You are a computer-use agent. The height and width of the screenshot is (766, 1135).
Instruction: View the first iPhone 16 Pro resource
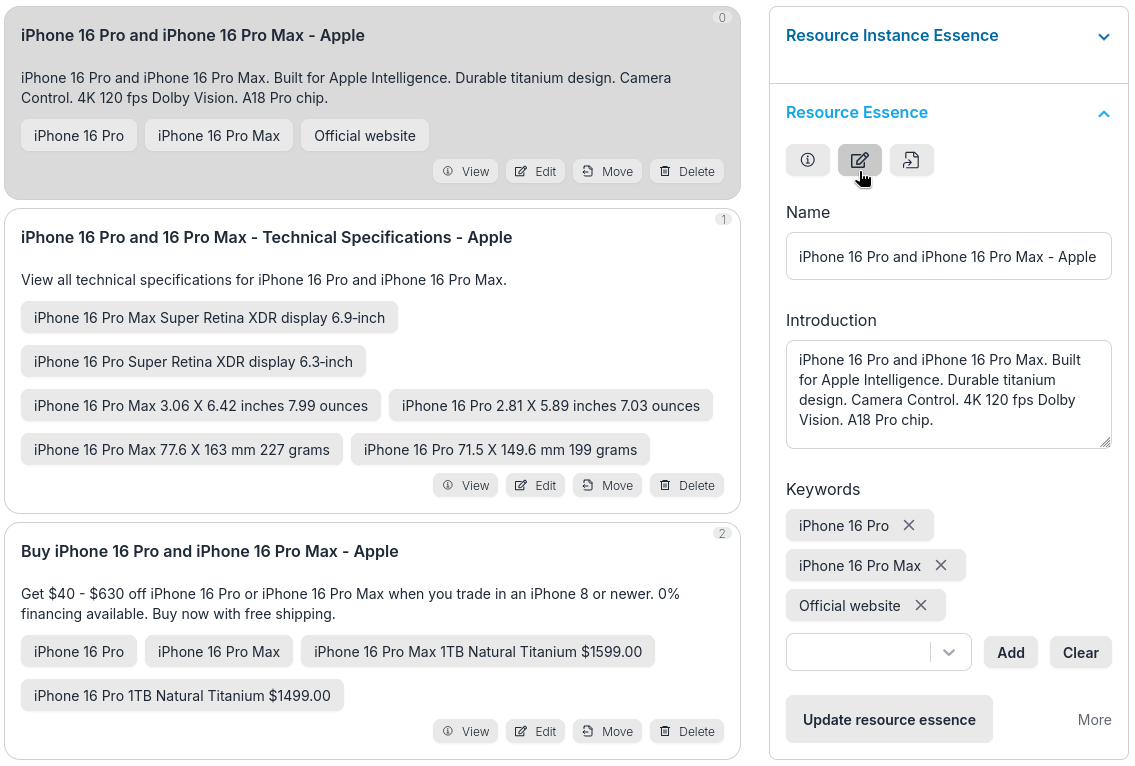click(x=466, y=171)
